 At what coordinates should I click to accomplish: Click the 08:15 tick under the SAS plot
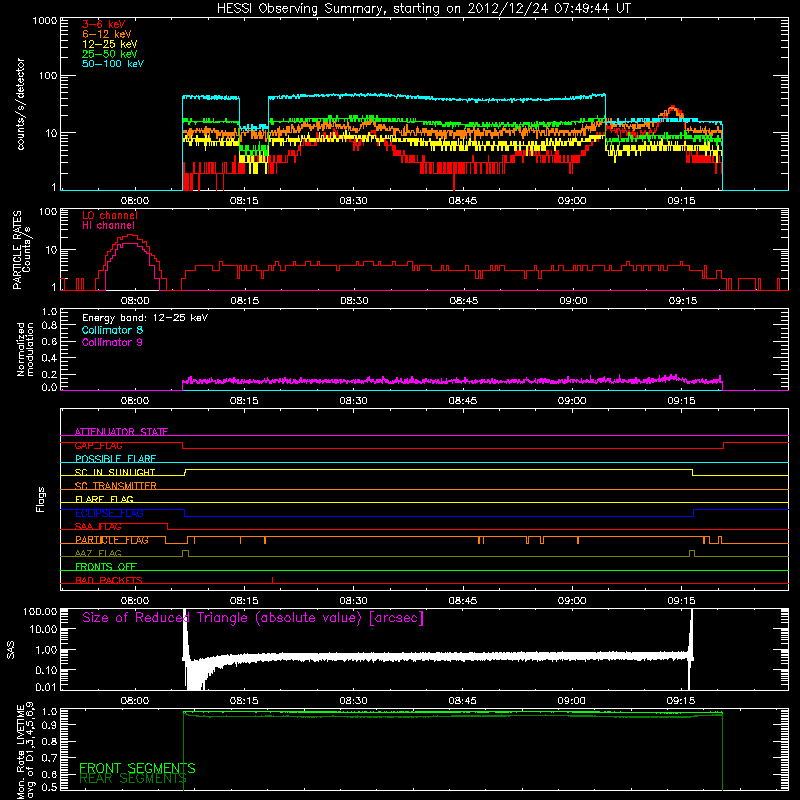tap(244, 701)
